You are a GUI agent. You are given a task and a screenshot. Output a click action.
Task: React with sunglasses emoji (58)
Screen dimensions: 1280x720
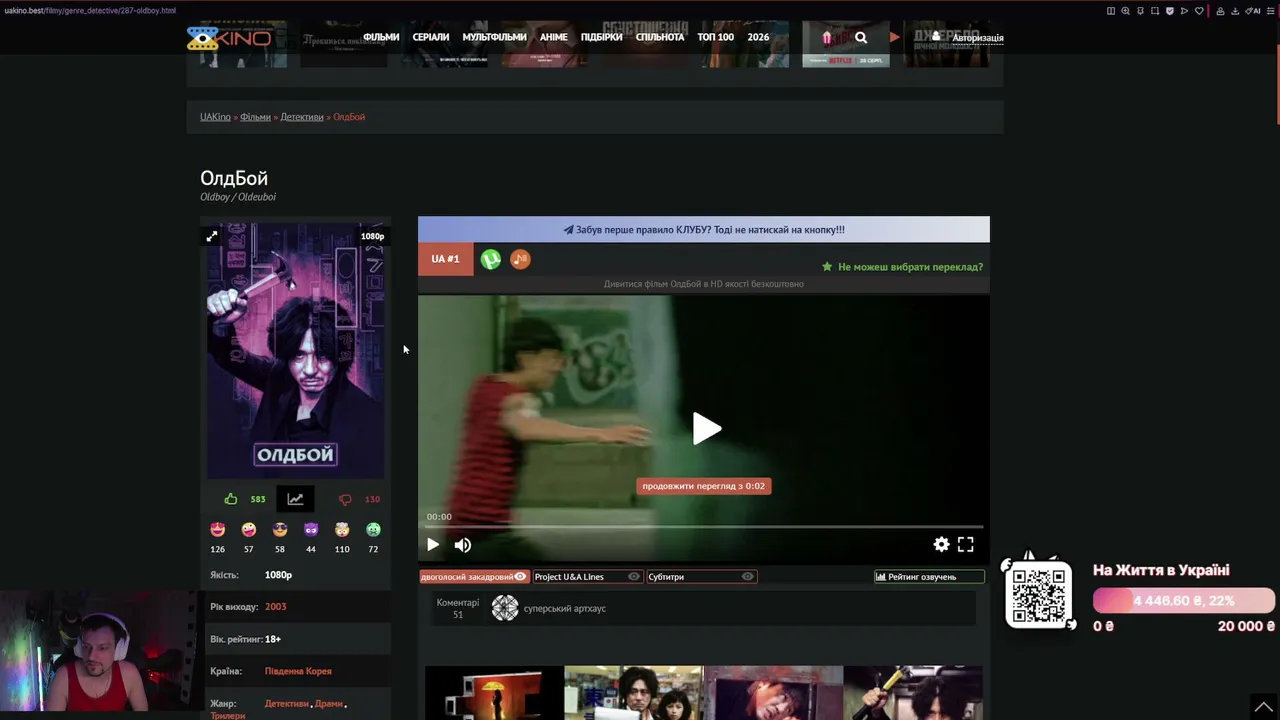[x=280, y=529]
